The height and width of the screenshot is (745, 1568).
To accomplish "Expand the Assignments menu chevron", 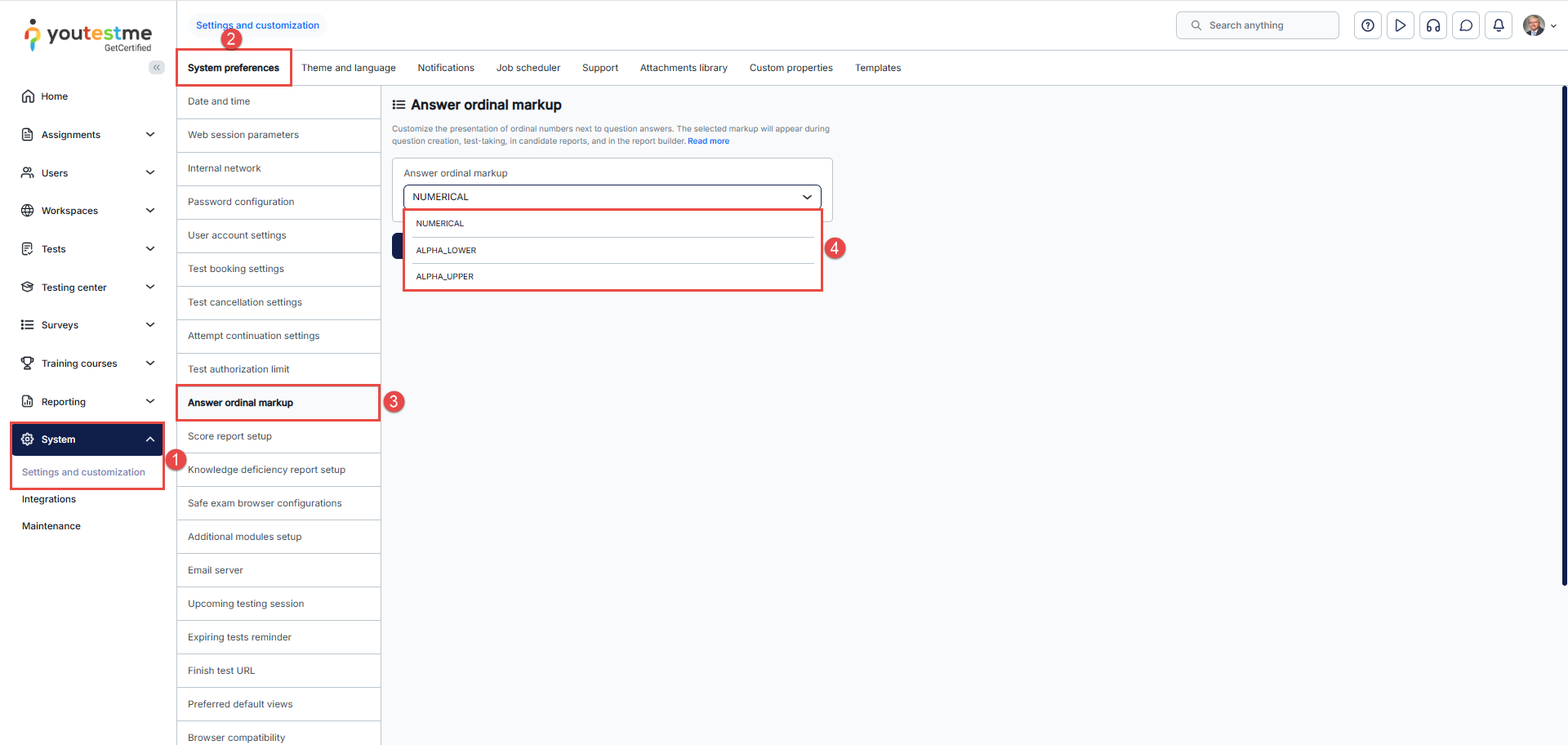I will click(x=150, y=135).
